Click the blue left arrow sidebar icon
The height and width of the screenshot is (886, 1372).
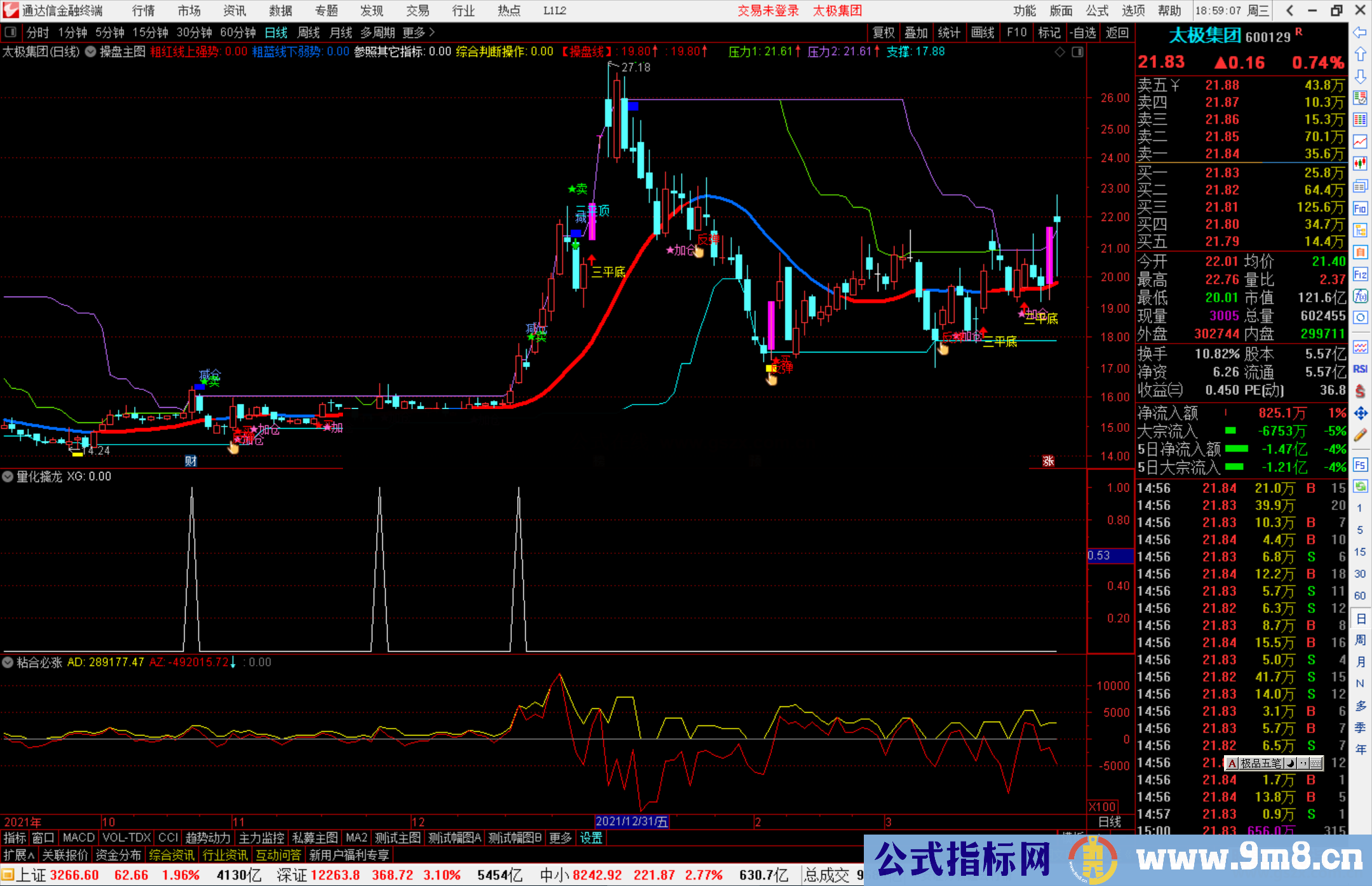(1360, 32)
